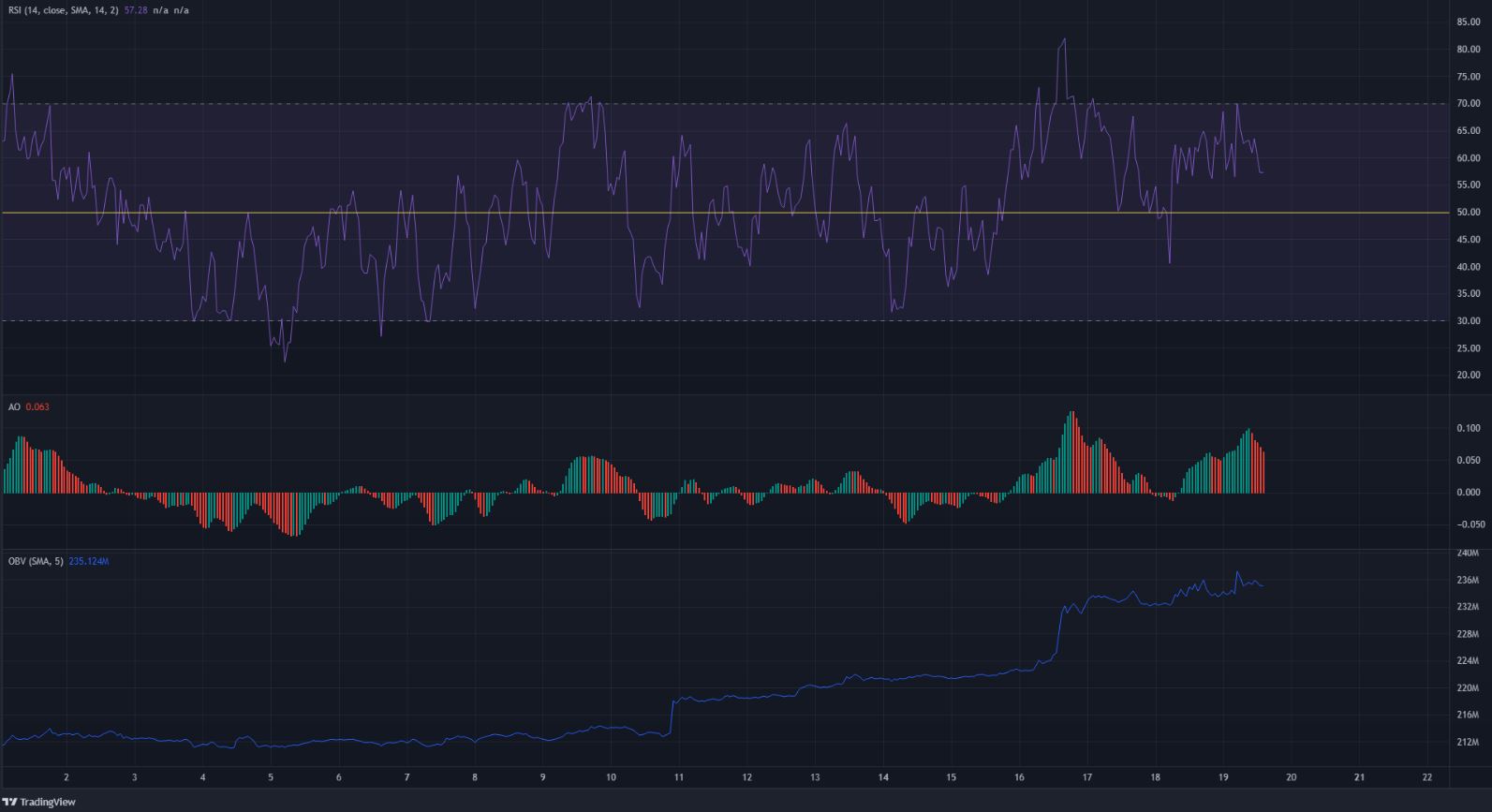
Task: Click the 35.00 level on RSI scale
Action: pos(1468,294)
